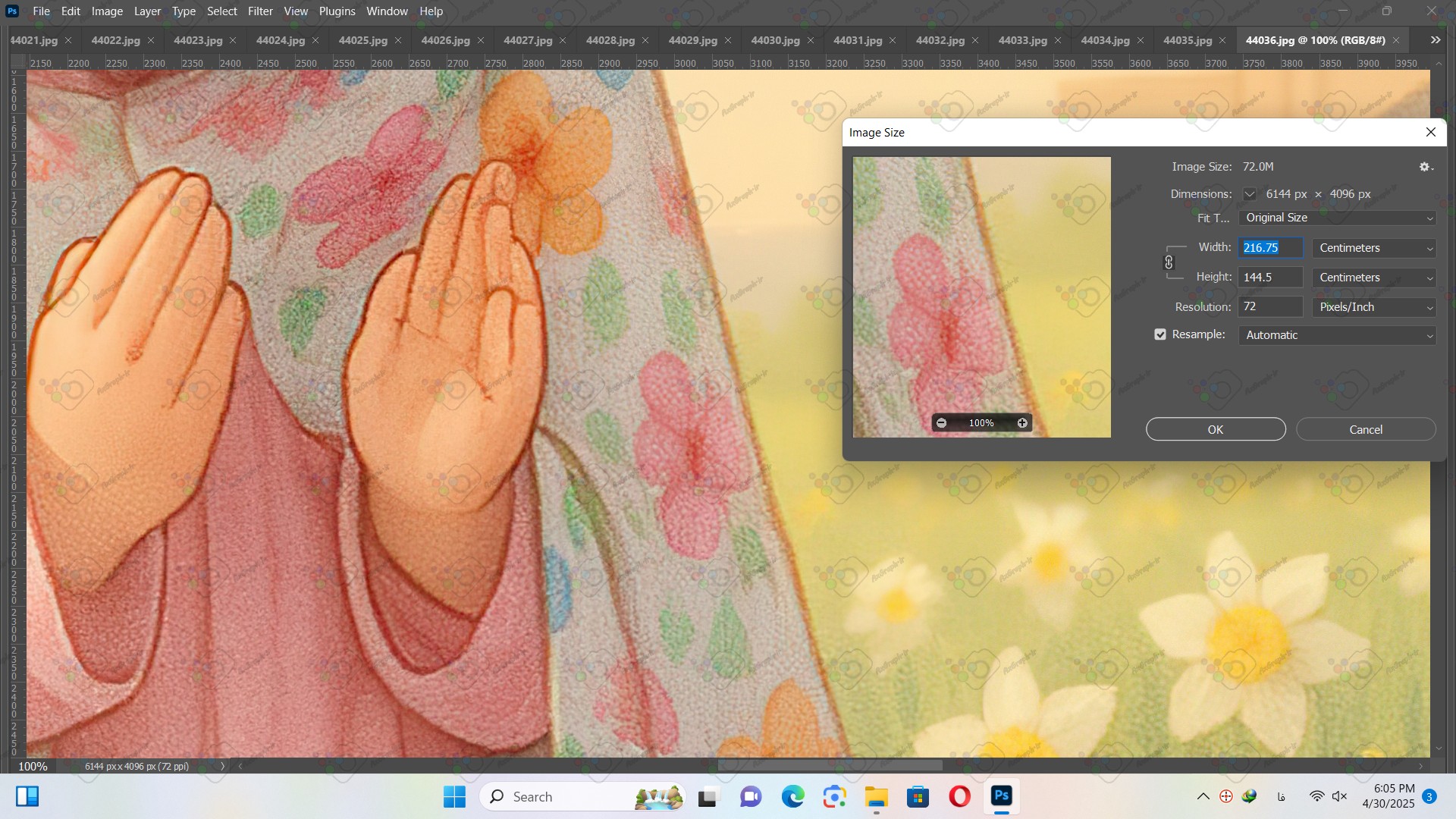Launch the chat app from taskbar
This screenshot has height=819, width=1456.
pyautogui.click(x=751, y=797)
